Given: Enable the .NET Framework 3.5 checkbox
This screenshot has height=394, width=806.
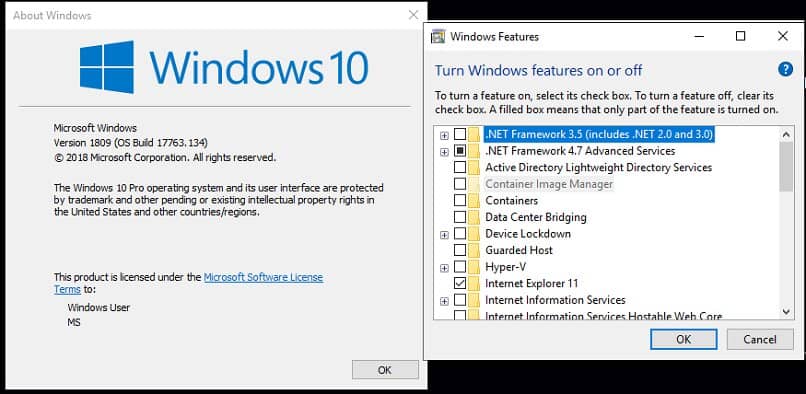Looking at the screenshot, I should pos(460,134).
